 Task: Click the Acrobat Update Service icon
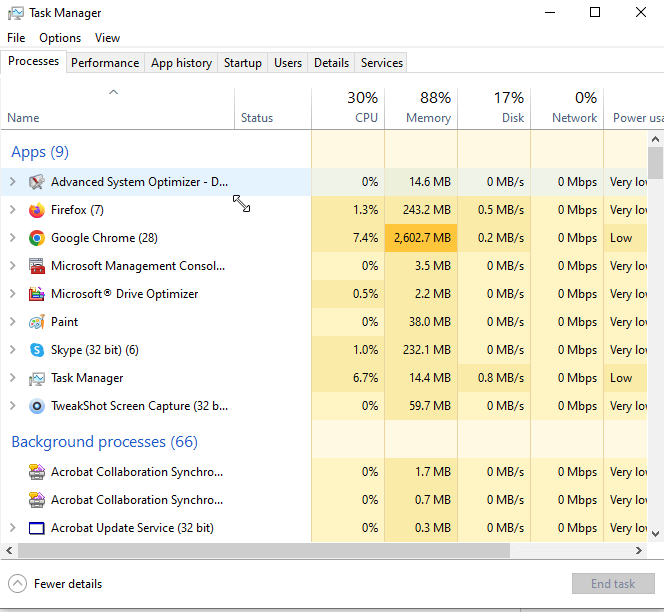click(37, 528)
